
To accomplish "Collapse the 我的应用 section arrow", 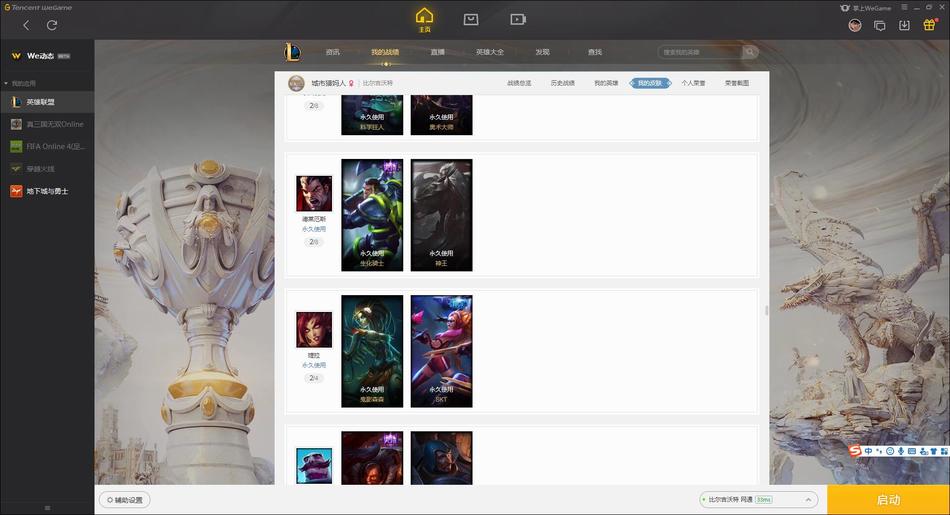I will click(x=6, y=83).
